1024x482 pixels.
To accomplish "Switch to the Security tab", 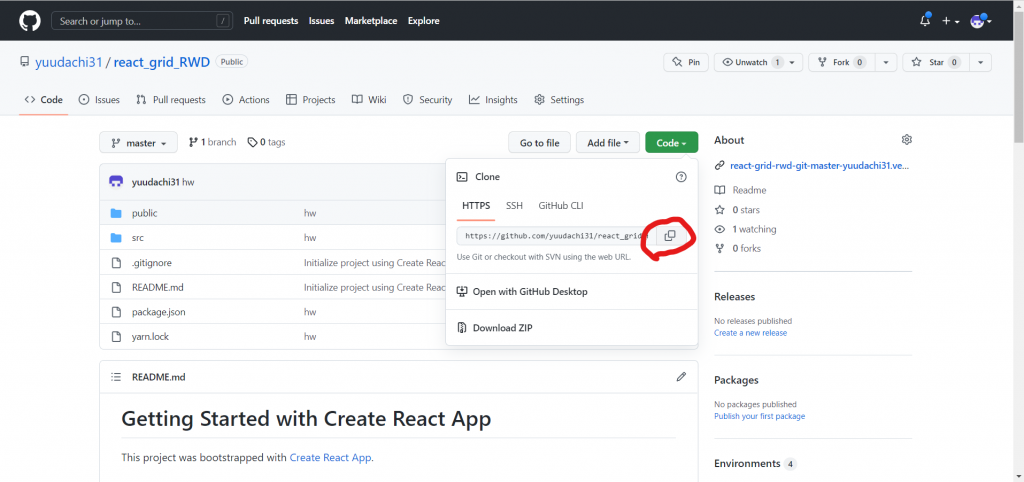I will [x=427, y=100].
